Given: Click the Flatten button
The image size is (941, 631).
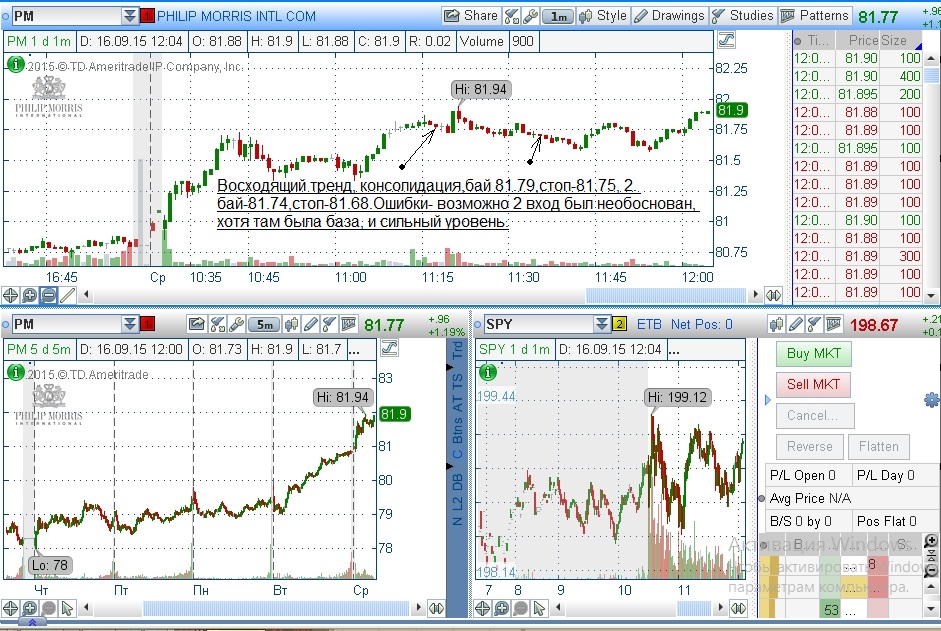Looking at the screenshot, I should (x=879, y=447).
